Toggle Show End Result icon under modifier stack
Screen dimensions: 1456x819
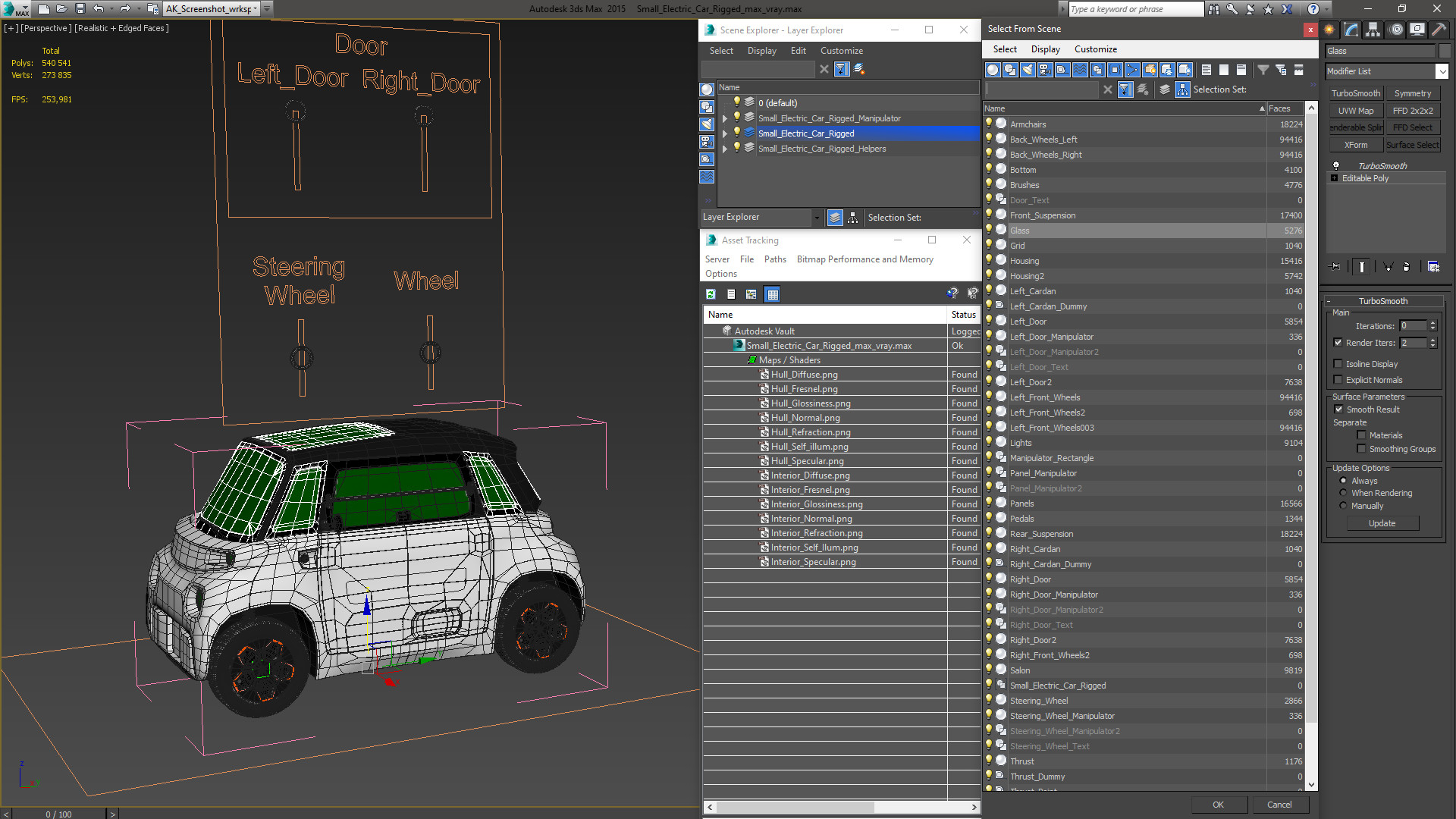click(x=1362, y=267)
